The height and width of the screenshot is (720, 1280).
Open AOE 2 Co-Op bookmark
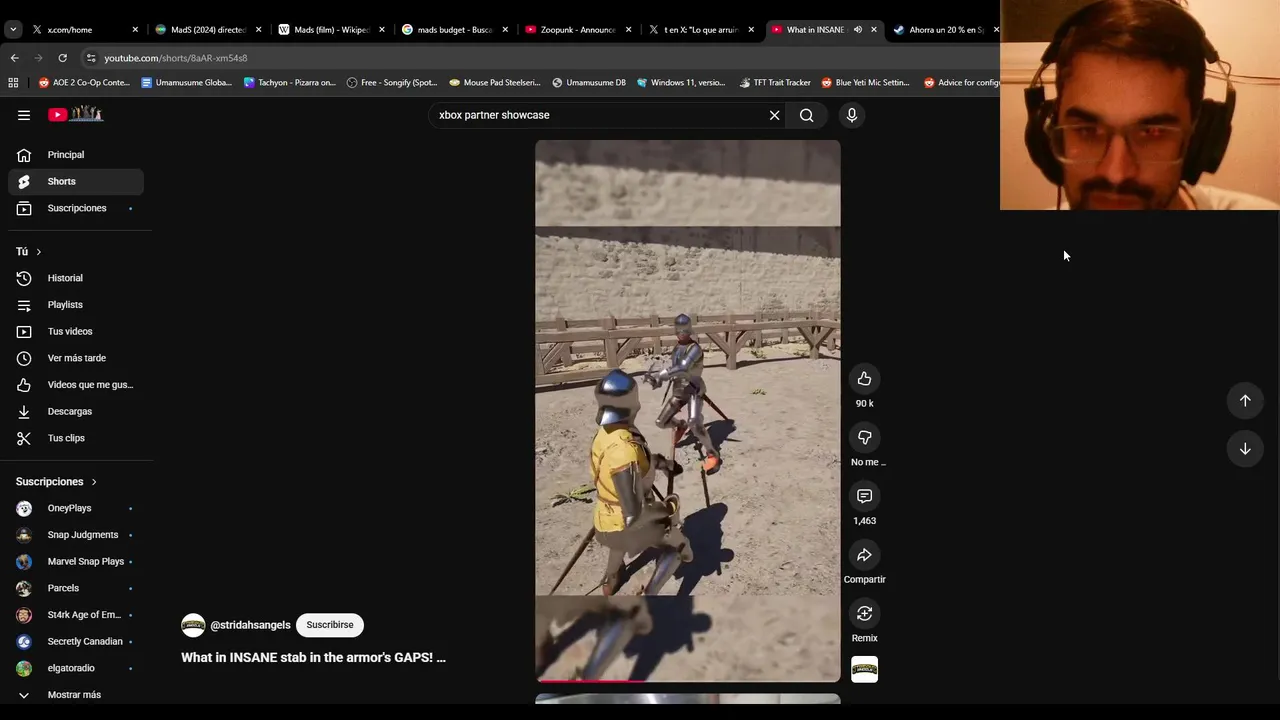(84, 83)
